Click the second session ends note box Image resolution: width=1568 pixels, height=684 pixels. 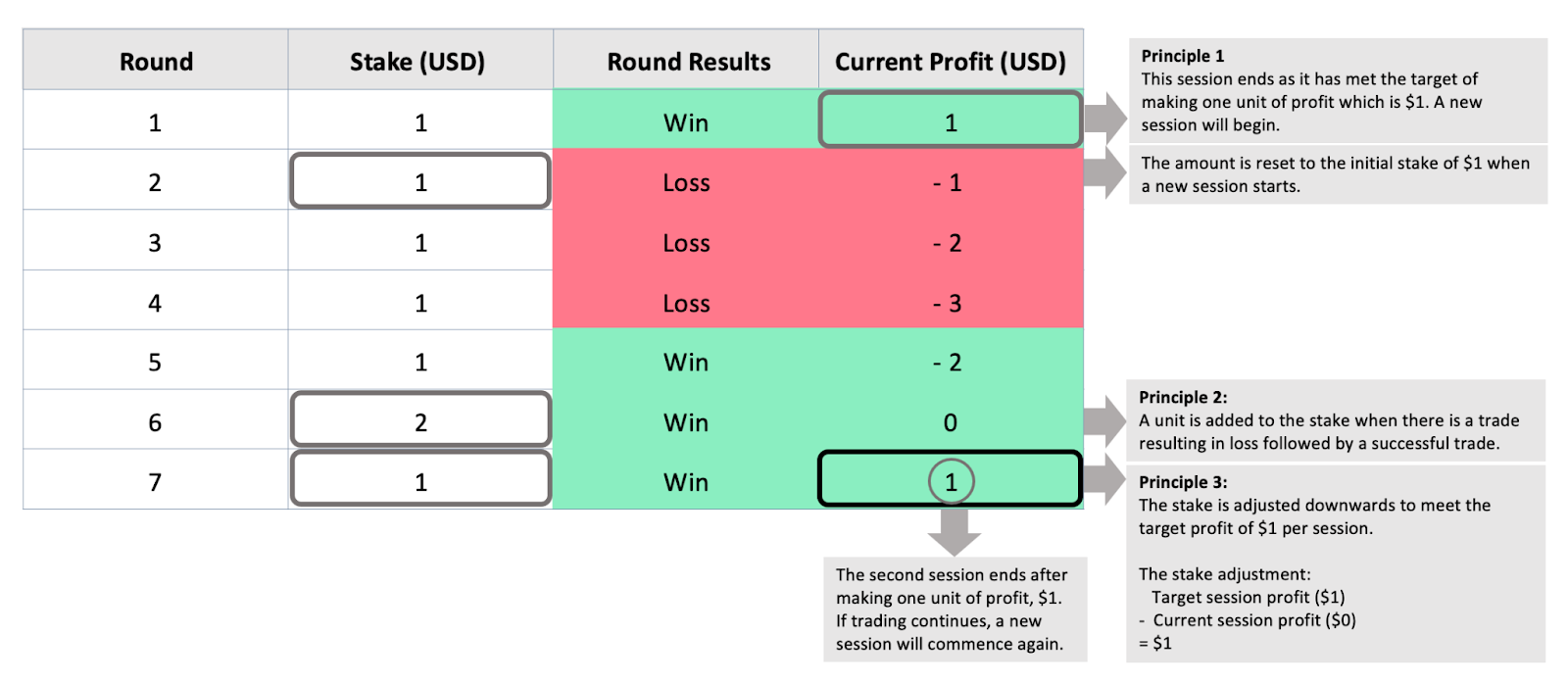click(x=955, y=610)
